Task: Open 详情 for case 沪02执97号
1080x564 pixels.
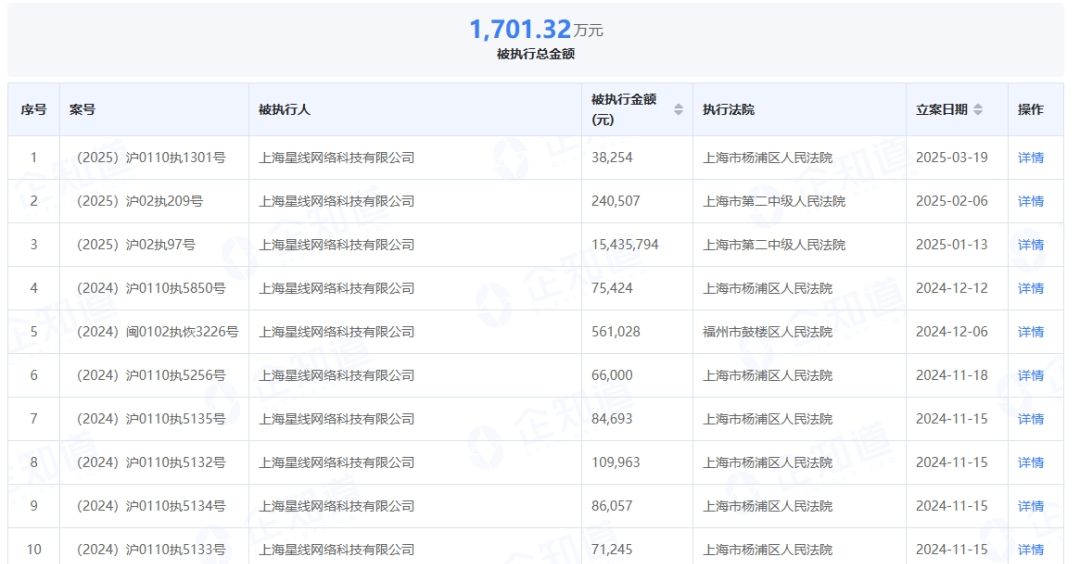Action: (1030, 244)
